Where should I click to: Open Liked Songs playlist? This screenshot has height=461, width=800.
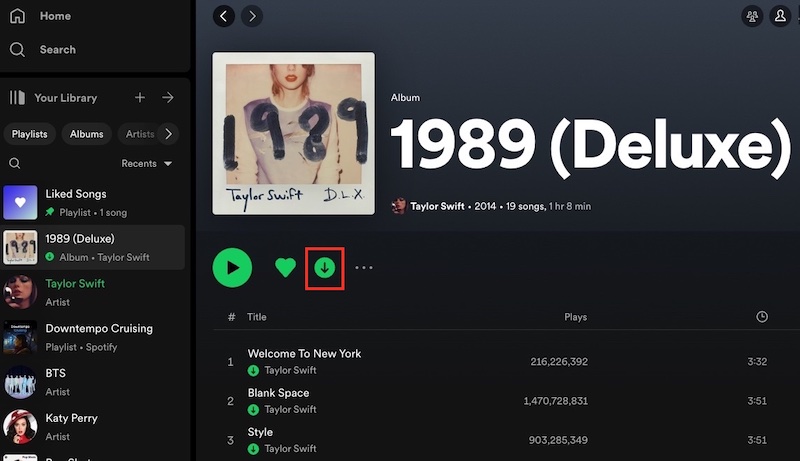click(x=76, y=194)
